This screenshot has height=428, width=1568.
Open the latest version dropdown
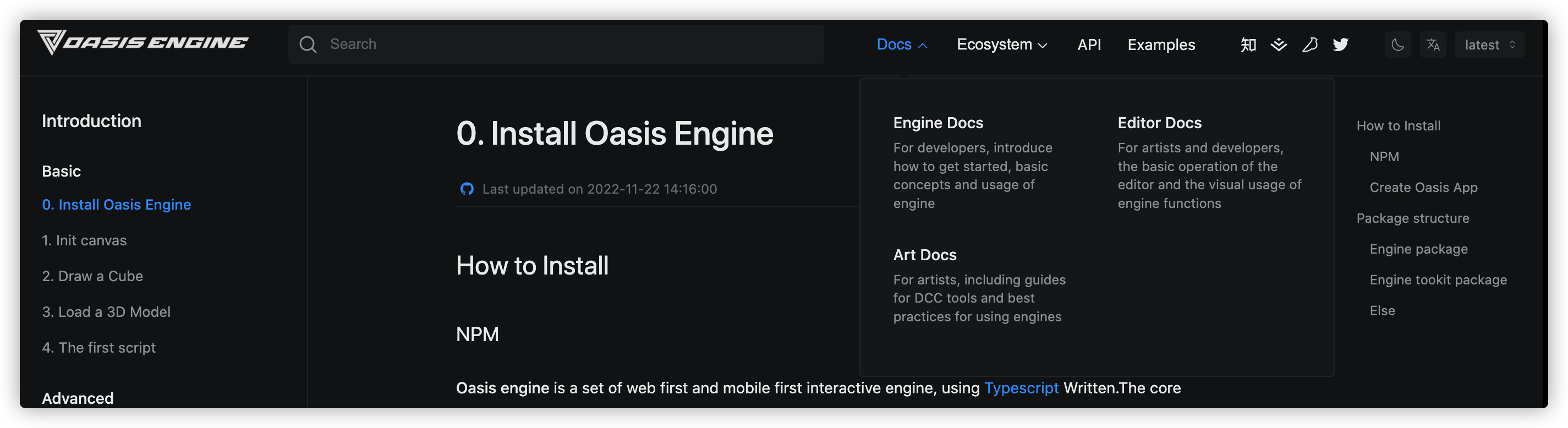pos(1489,45)
